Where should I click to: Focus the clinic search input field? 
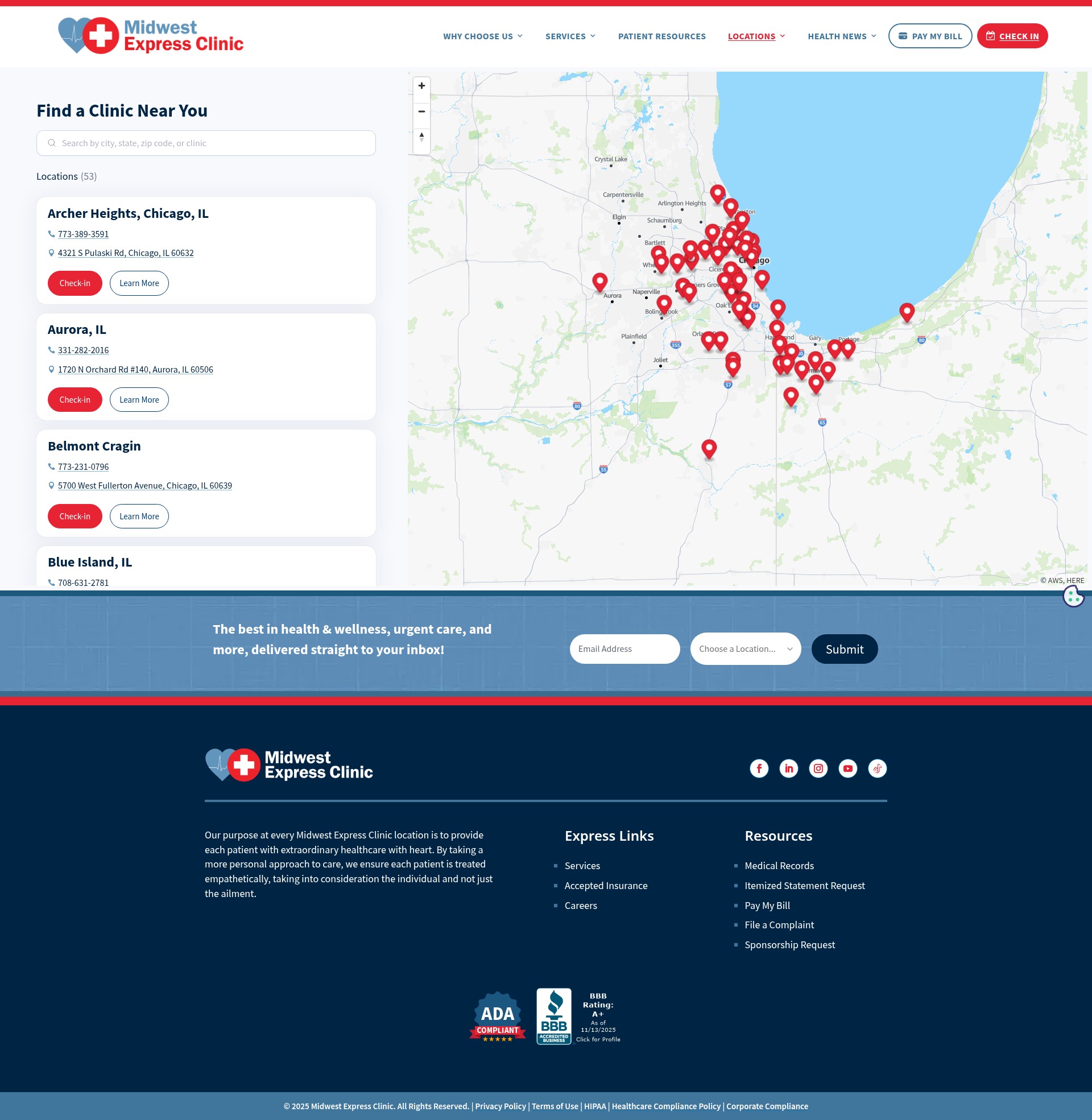pos(206,143)
